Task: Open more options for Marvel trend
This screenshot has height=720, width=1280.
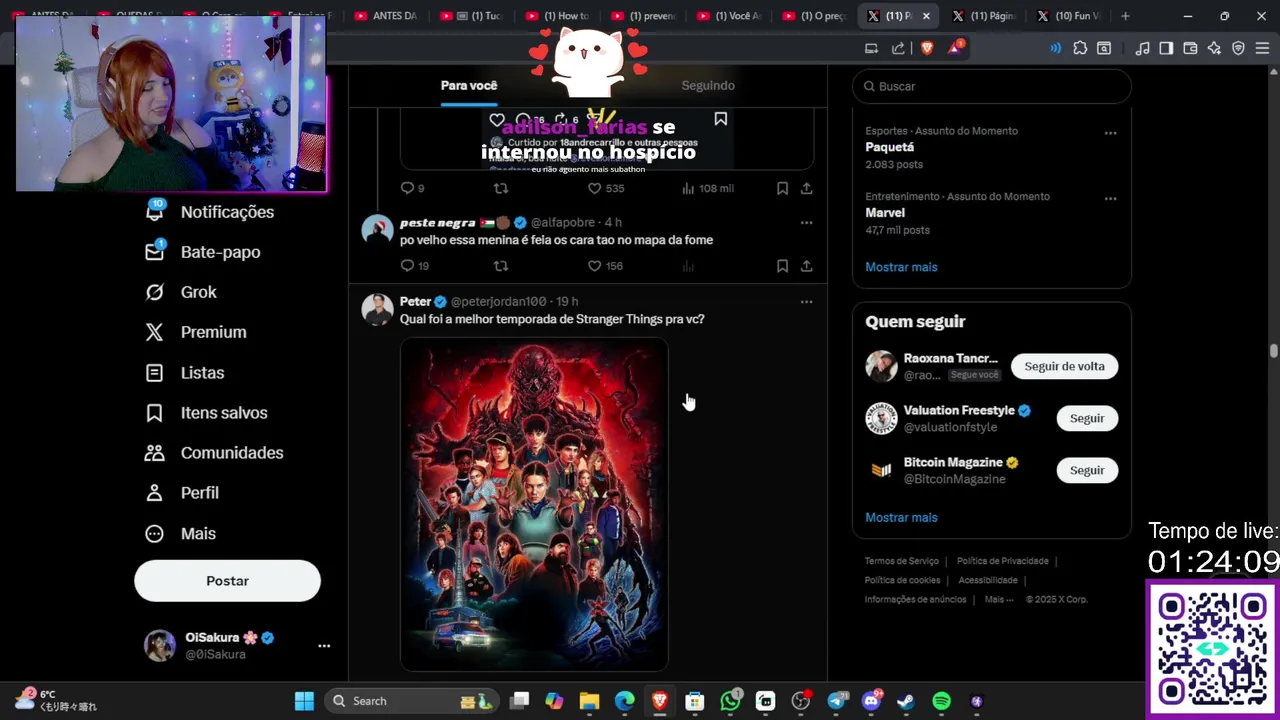Action: (1110, 199)
